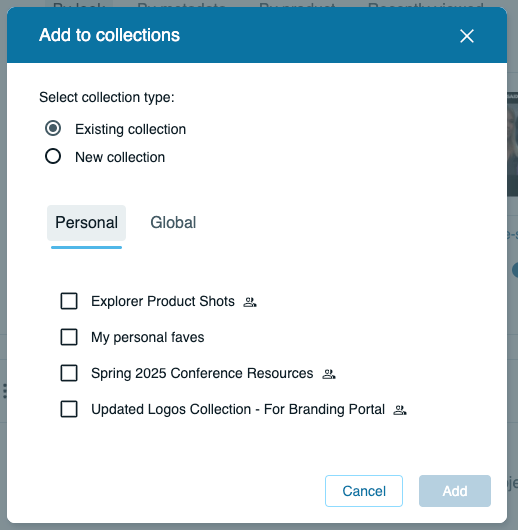Click the Add button
Image resolution: width=518 pixels, height=530 pixels.
[455, 491]
